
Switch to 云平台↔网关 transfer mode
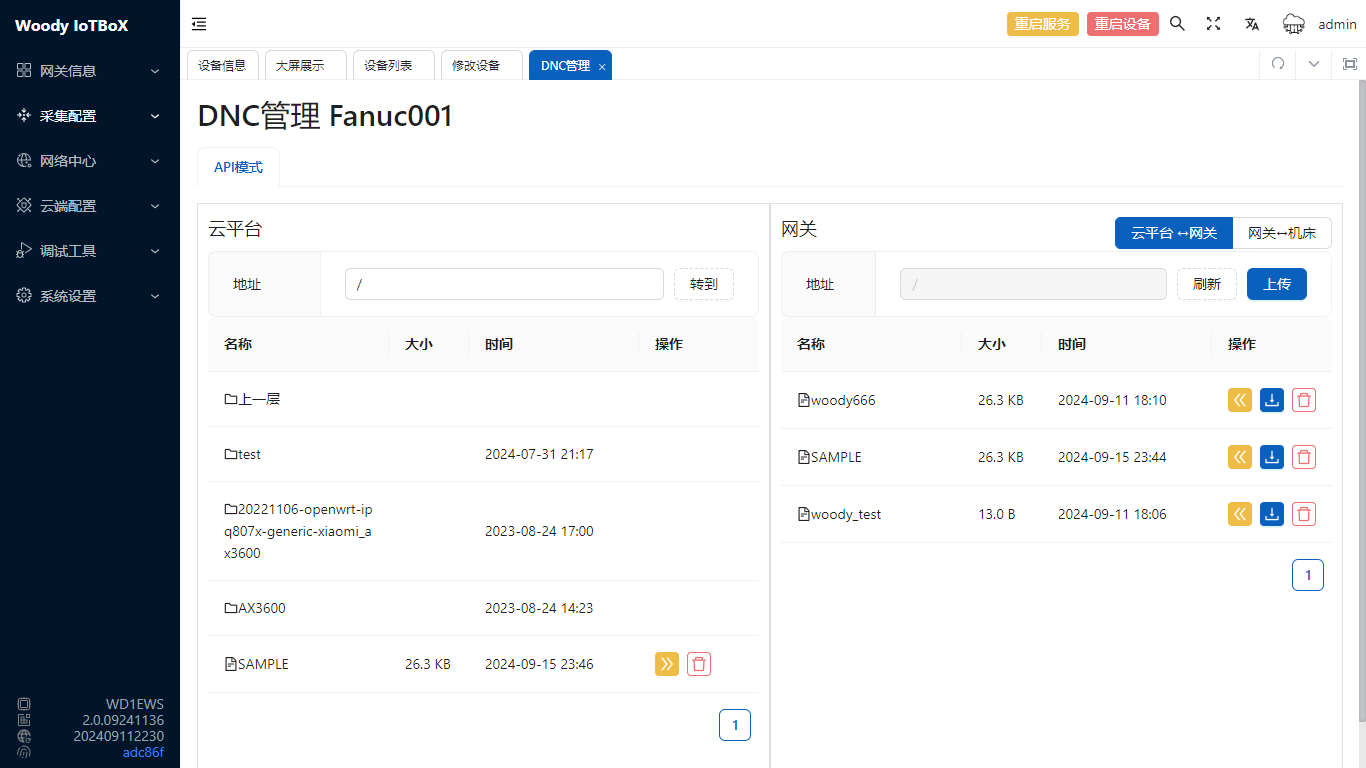coord(1173,233)
